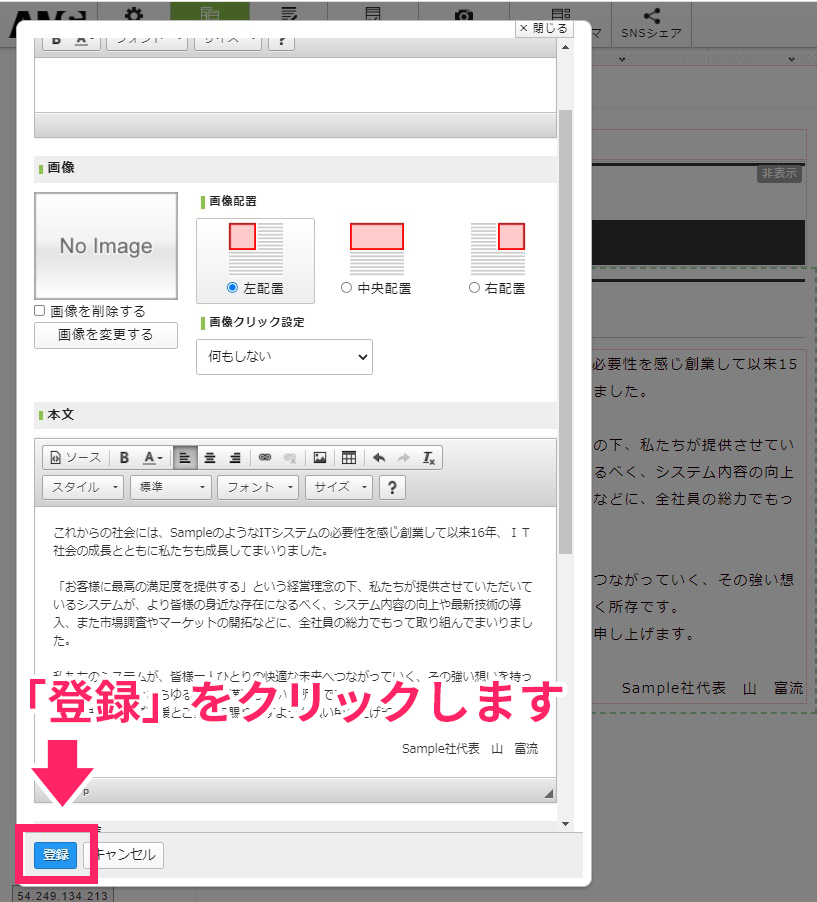This screenshot has height=902, width=817.
Task: Redo edit in 本文 editor toolbar
Action: (x=404, y=458)
